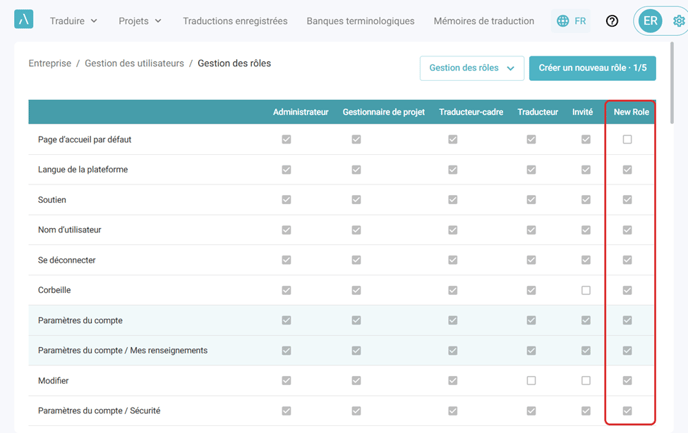
Task: Open the Gestion des rôles dropdown
Action: (472, 68)
